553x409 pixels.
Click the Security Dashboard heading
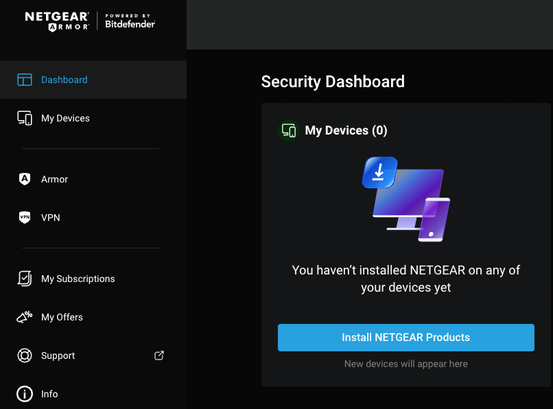(333, 82)
